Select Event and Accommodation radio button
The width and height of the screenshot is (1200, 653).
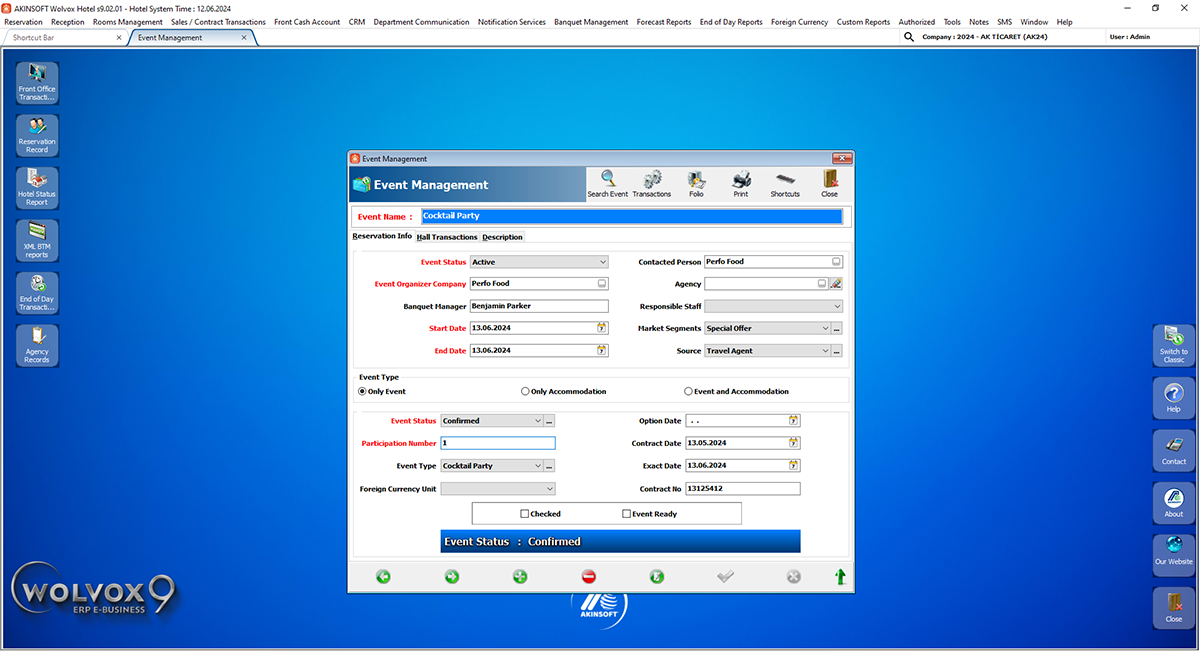pos(688,392)
